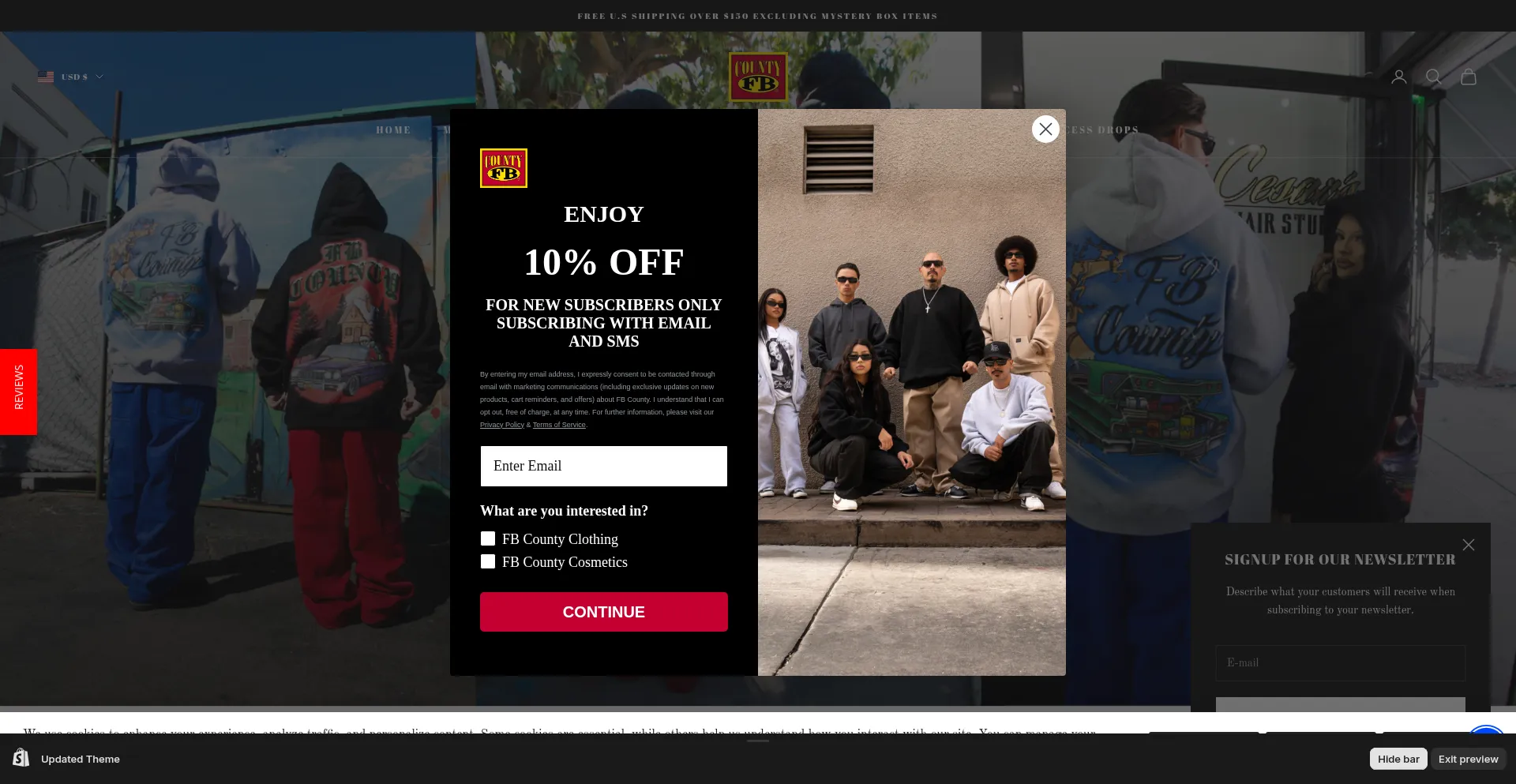
Task: Click Exit preview button
Action: pos(1468,759)
